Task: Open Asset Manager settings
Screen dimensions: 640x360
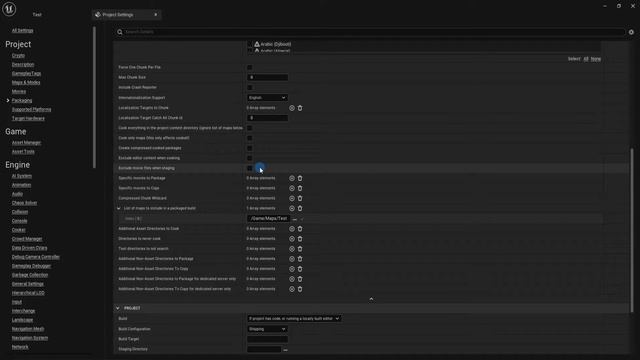Action: [x=26, y=143]
